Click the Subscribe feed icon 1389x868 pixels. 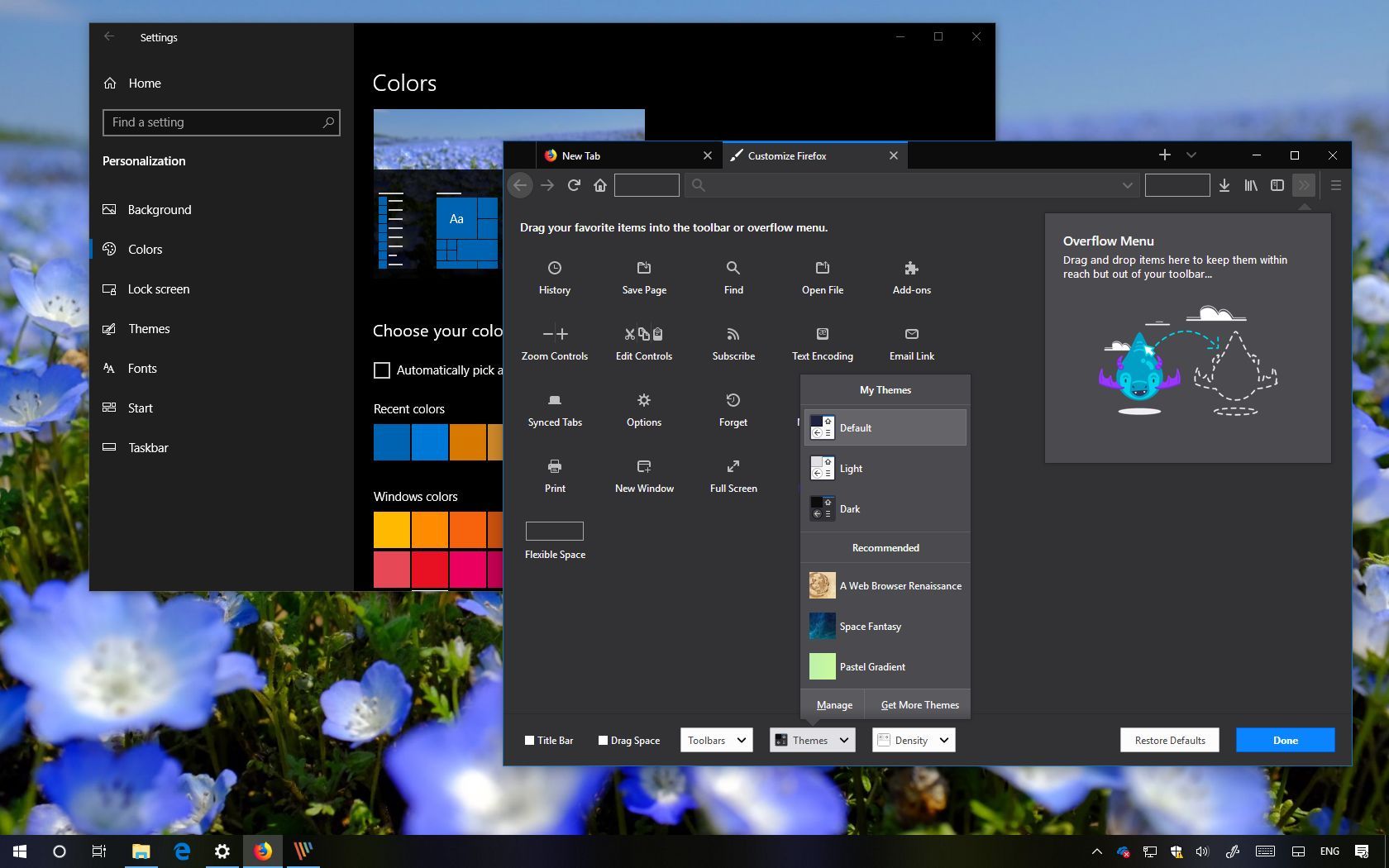coord(733,334)
